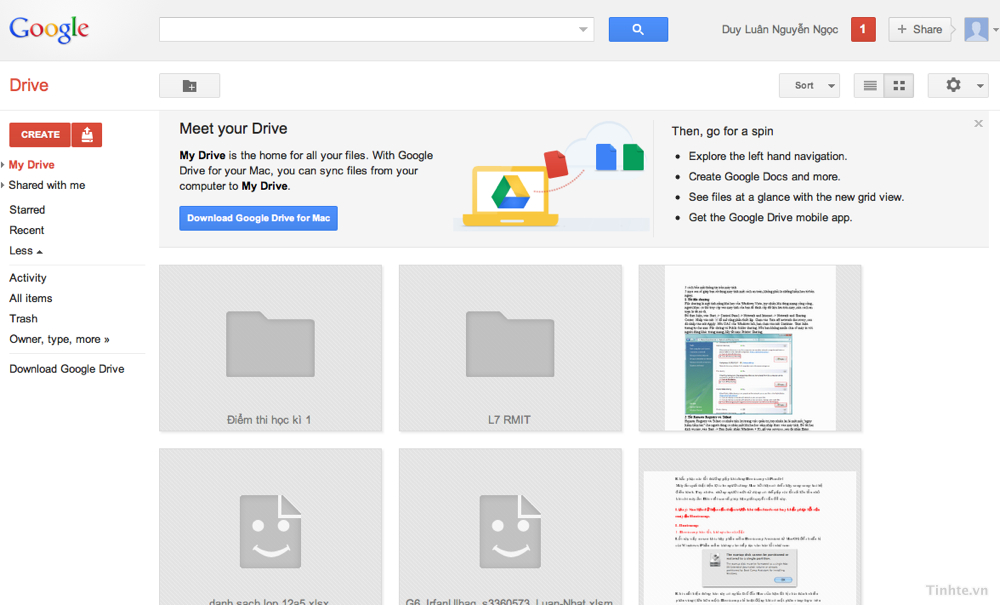
Task: Click the upload icon button
Action: click(87, 135)
